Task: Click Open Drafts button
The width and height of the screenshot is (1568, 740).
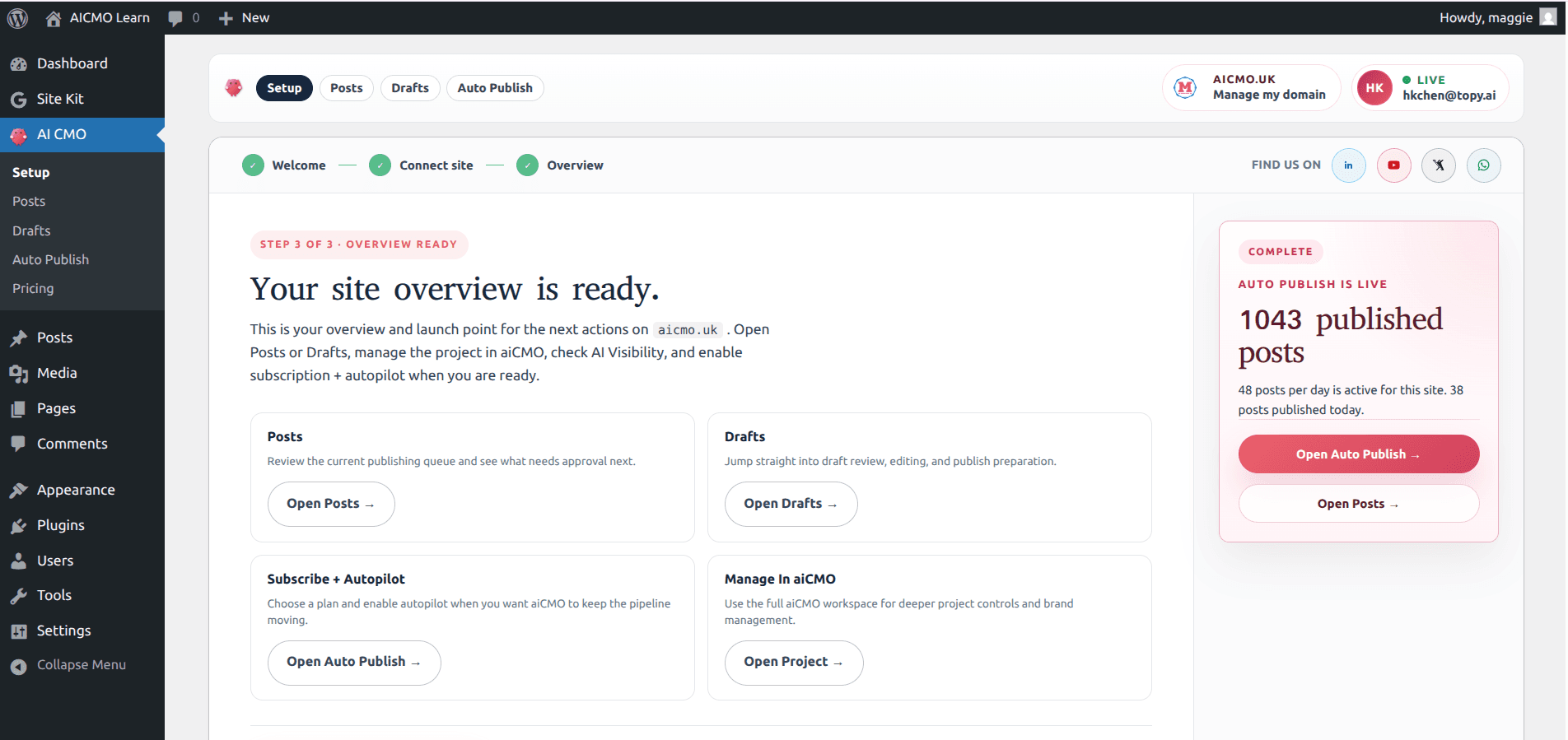Action: click(791, 504)
